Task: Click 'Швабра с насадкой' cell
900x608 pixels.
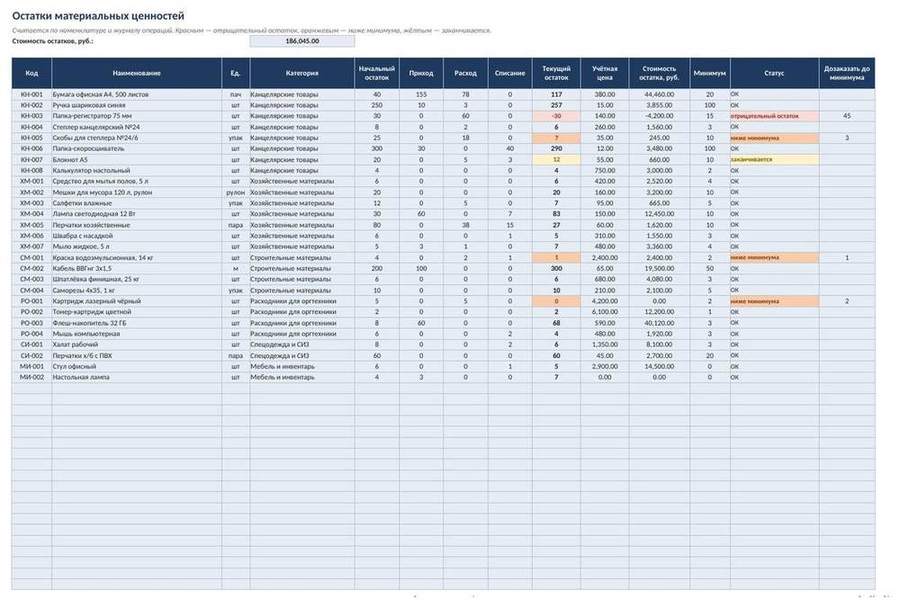Action: pos(137,236)
